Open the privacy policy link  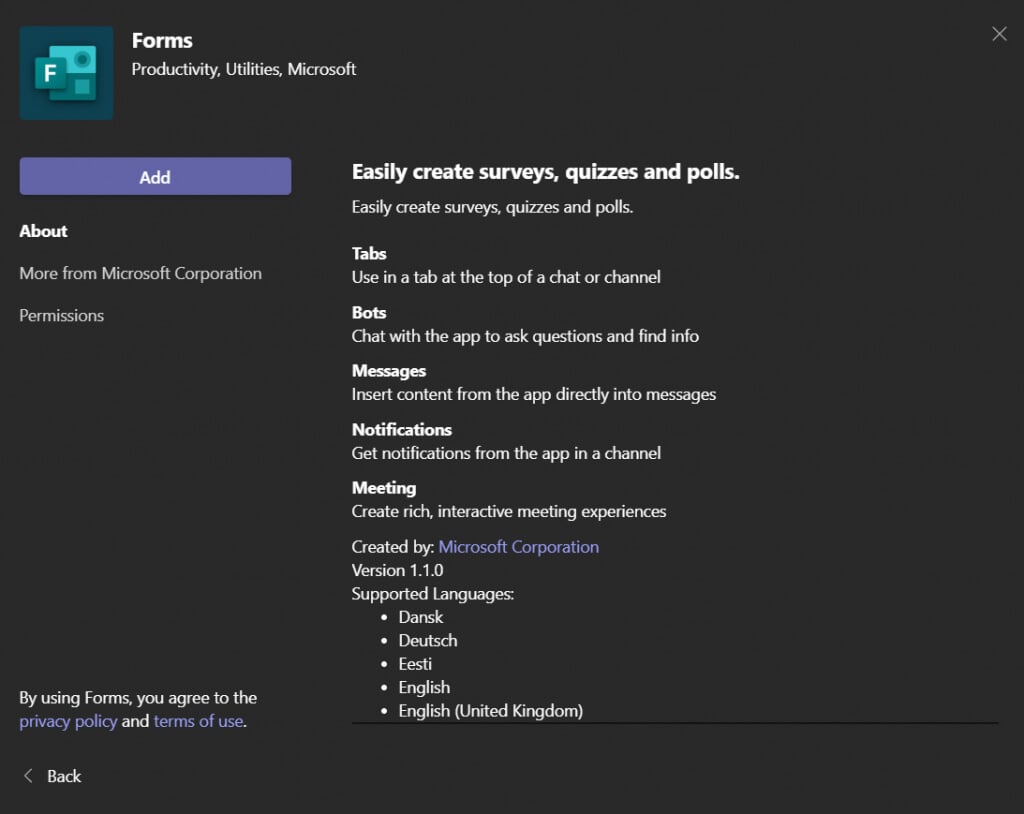click(68, 721)
